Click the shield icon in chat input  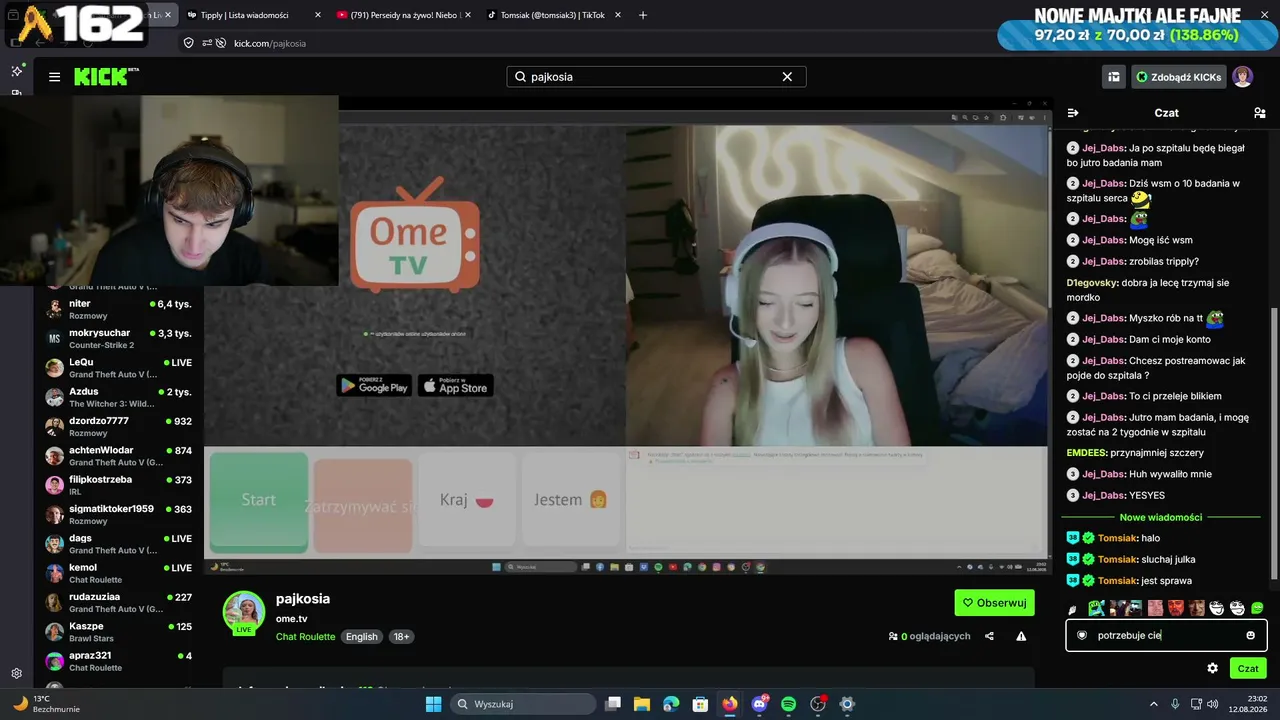(x=1082, y=635)
